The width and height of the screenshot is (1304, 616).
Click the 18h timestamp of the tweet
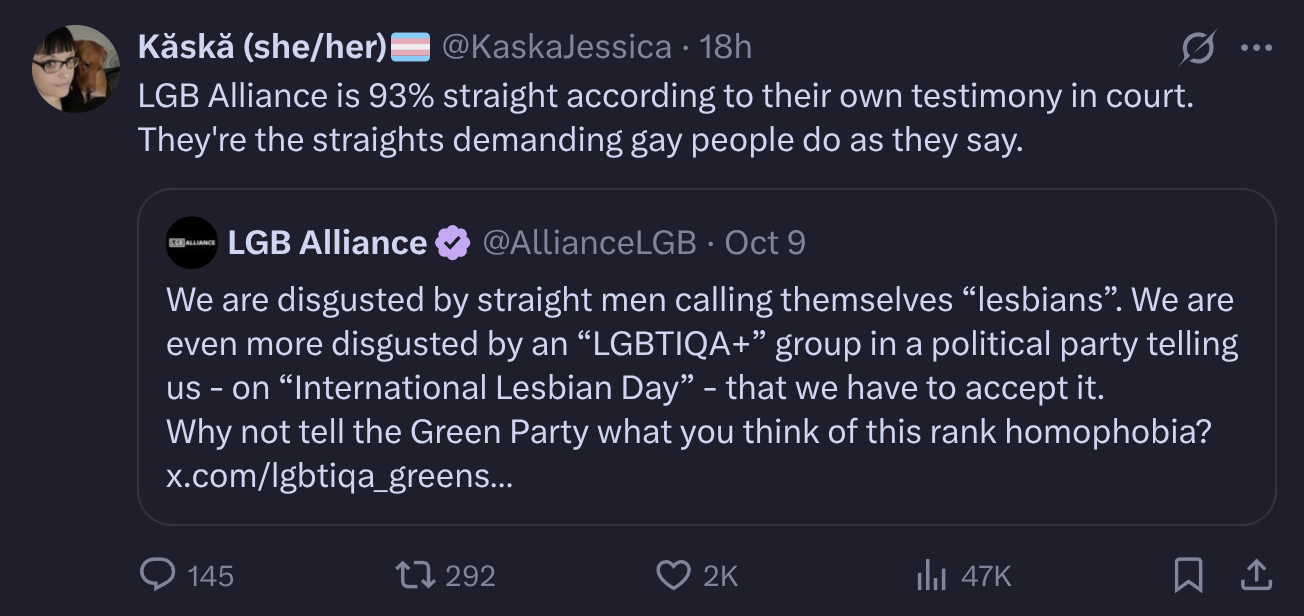click(725, 46)
